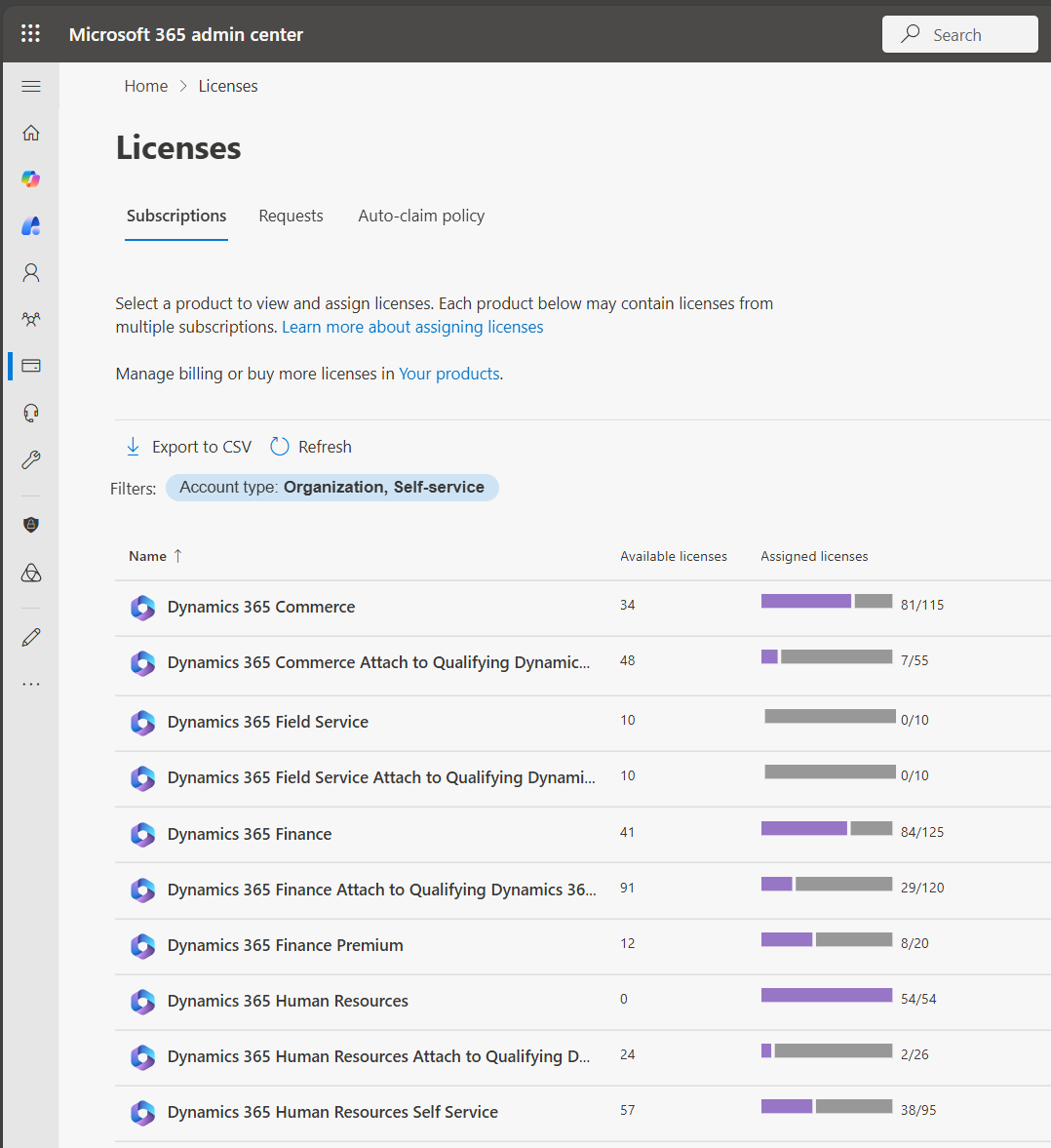Open Billing card icon in sidebar
The height and width of the screenshot is (1148, 1051).
(x=31, y=366)
